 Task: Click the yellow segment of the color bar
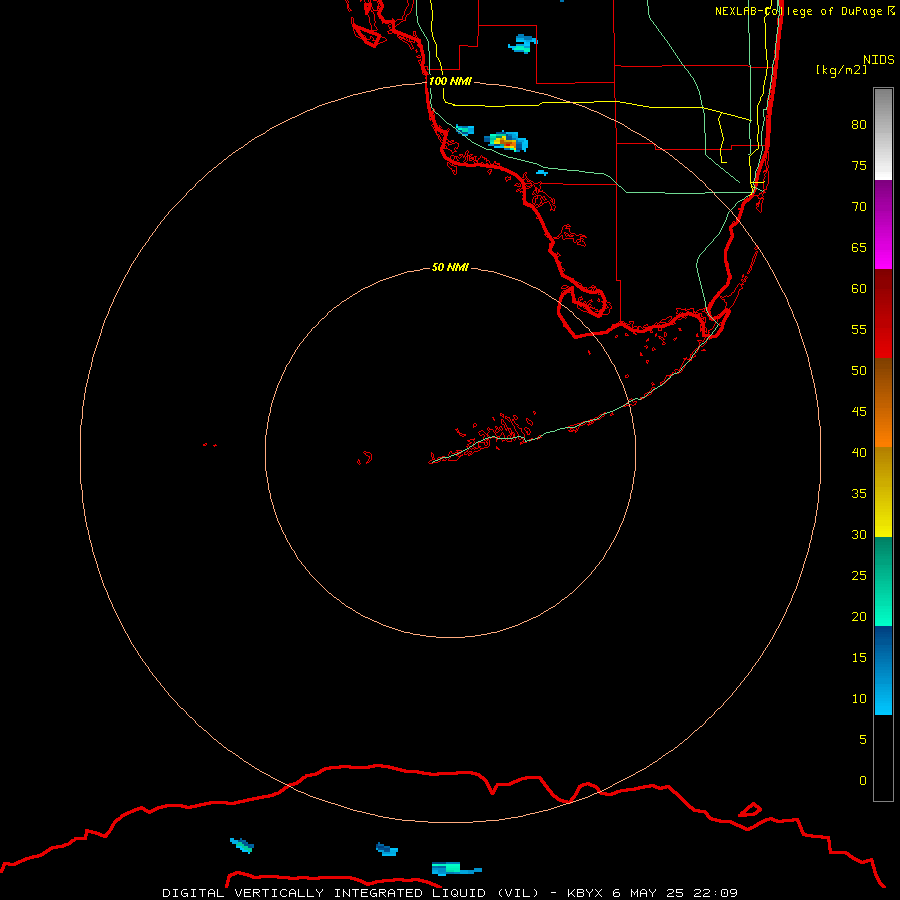click(883, 492)
